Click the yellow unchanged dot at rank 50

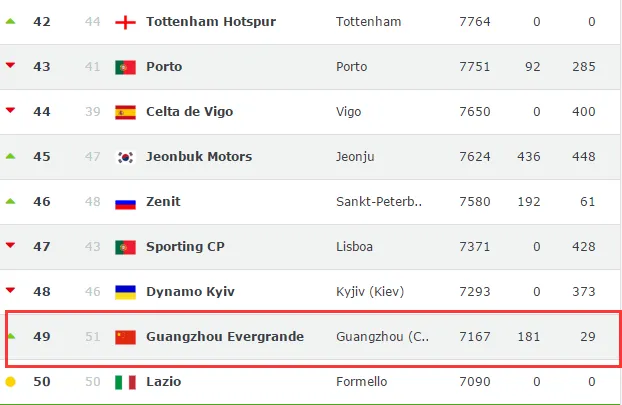tap(11, 382)
